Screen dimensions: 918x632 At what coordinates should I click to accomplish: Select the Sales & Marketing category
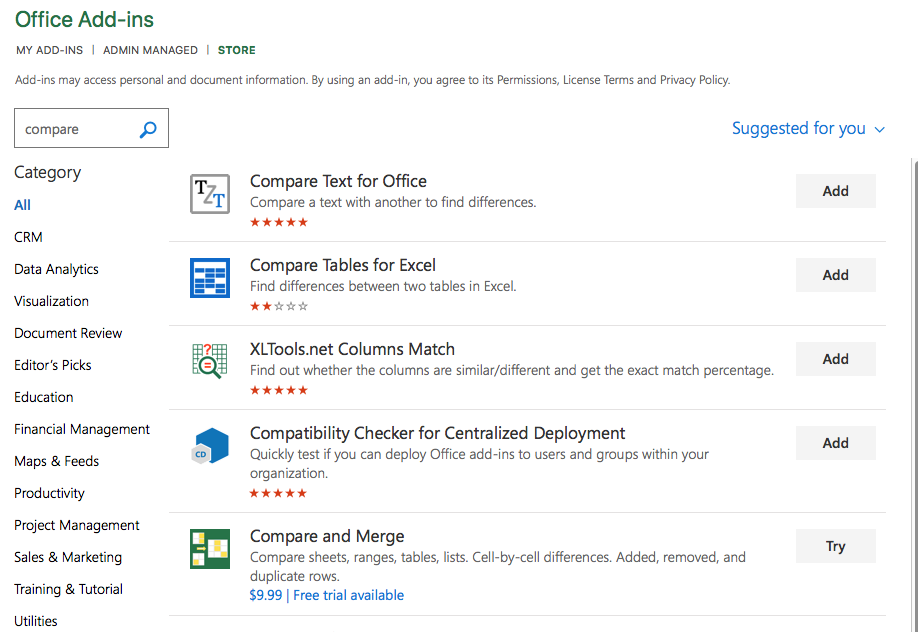click(x=68, y=557)
